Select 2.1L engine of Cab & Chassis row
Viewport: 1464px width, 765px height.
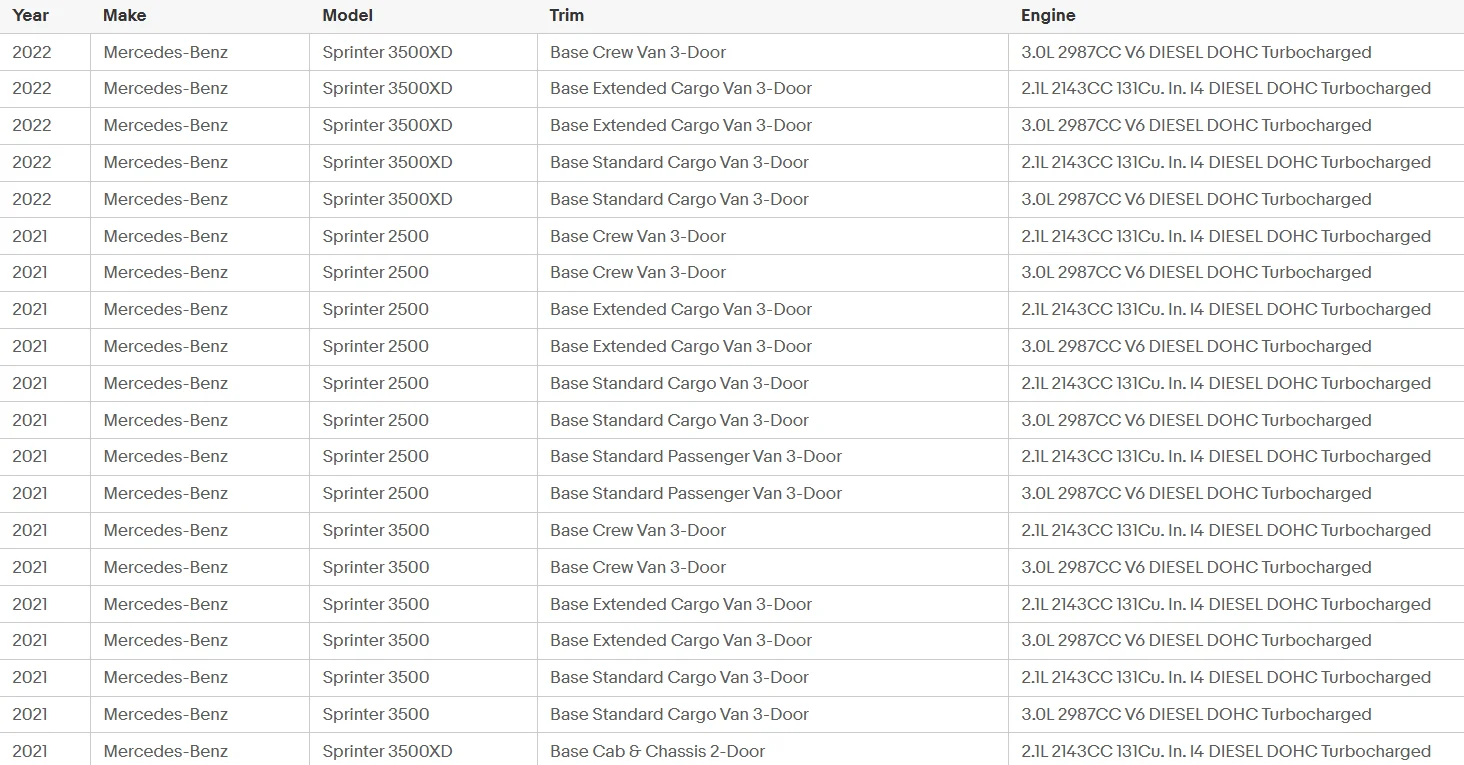(1226, 751)
